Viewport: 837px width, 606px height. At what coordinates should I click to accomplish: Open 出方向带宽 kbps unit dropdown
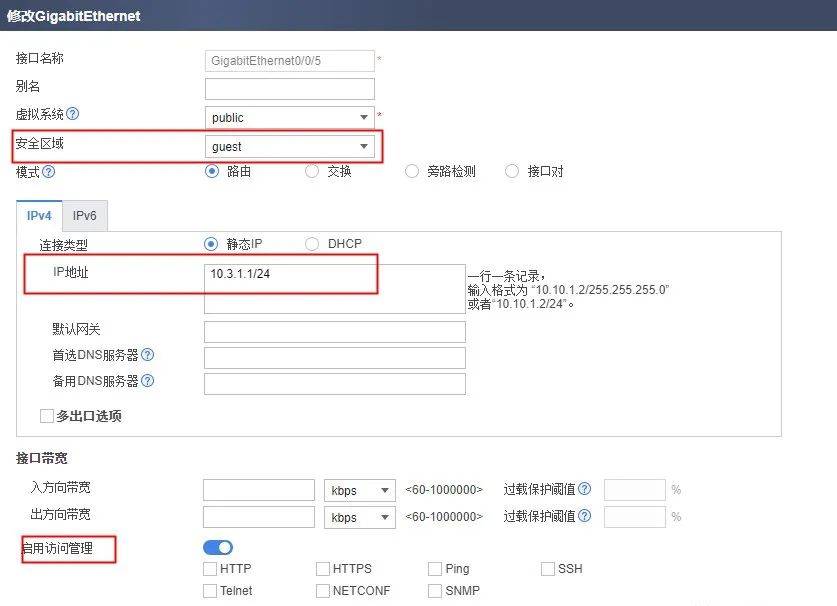359,517
